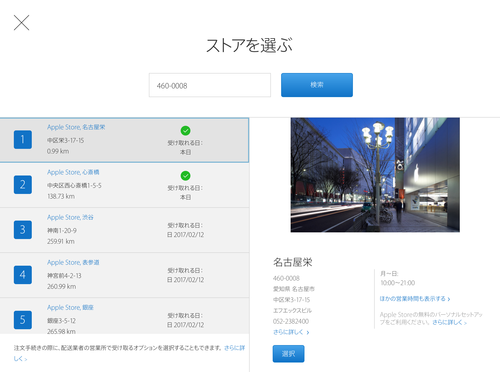Screen dimensions: 500x372
Task: Click building name エフエックスビル in details
Action: pos(292,310)
